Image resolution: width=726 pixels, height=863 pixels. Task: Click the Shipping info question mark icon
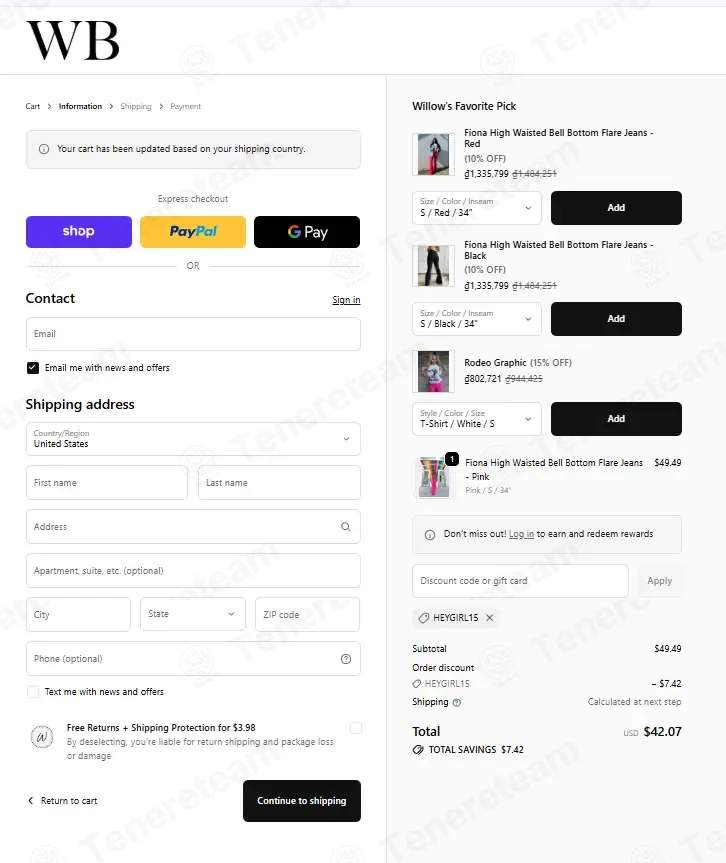[457, 703]
